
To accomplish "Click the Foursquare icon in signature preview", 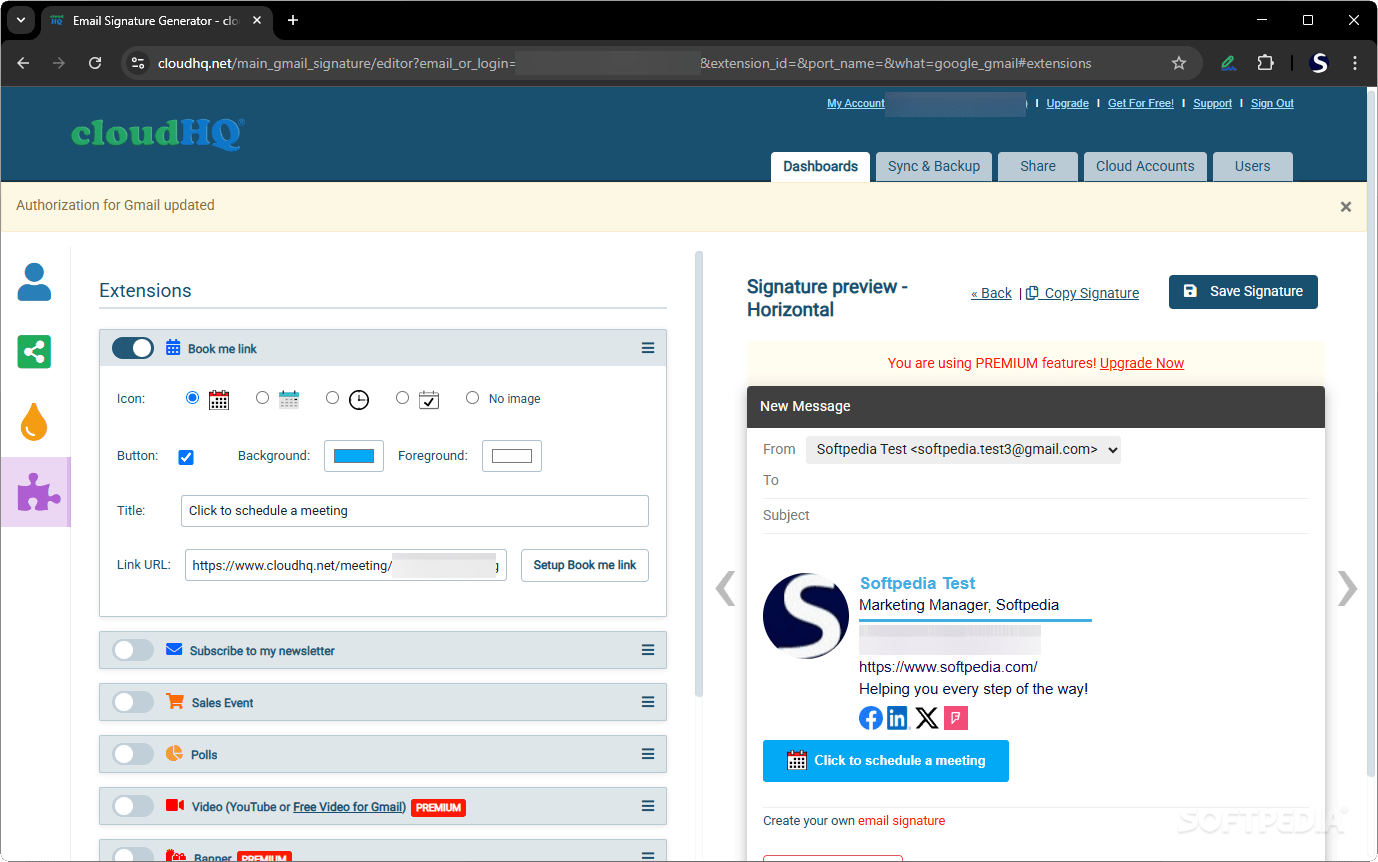I will (x=956, y=718).
